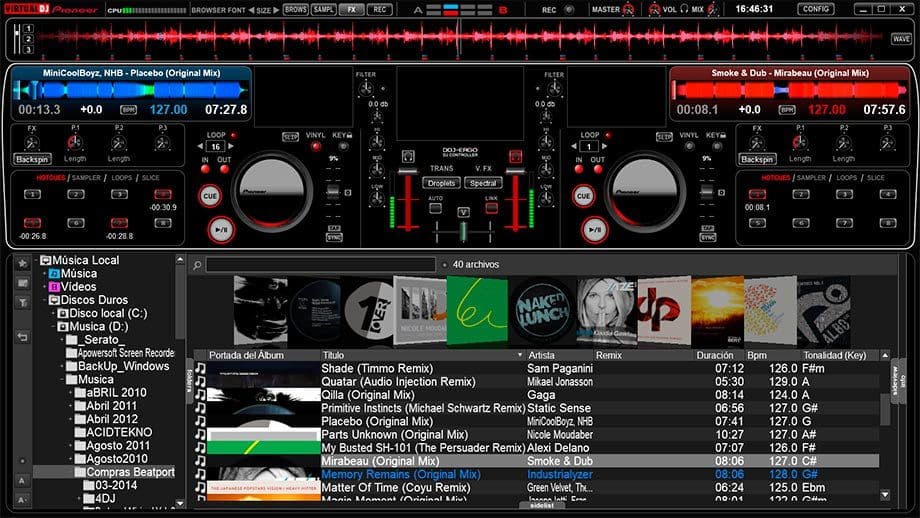Switch left deck pads to SAMPLER

86,178
